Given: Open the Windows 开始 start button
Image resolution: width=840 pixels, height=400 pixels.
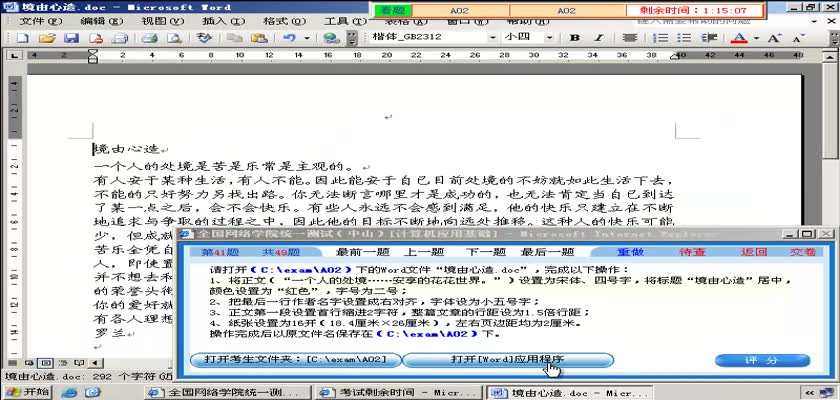Looking at the screenshot, I should pyautogui.click(x=26, y=392).
